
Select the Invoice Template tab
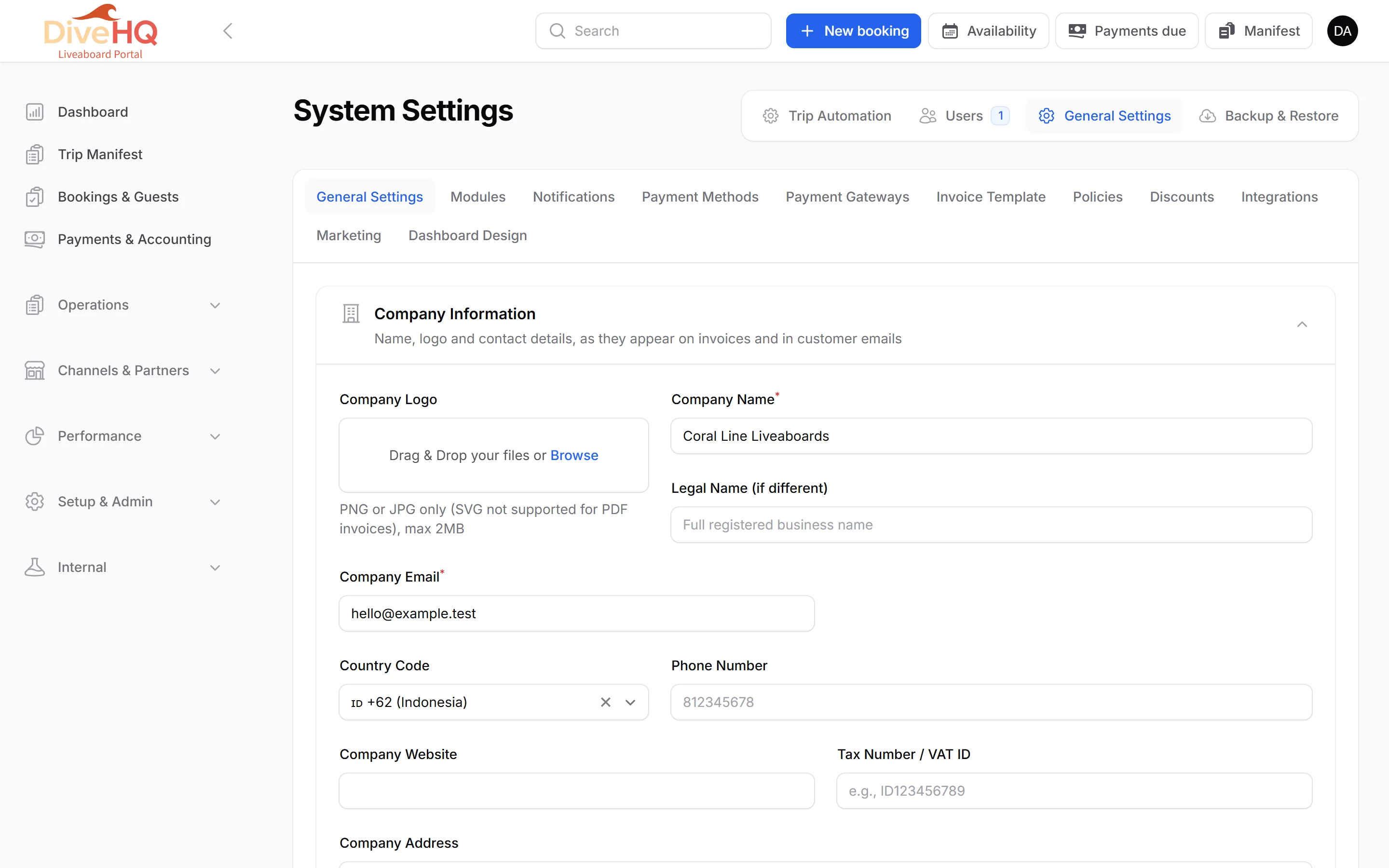point(991,197)
